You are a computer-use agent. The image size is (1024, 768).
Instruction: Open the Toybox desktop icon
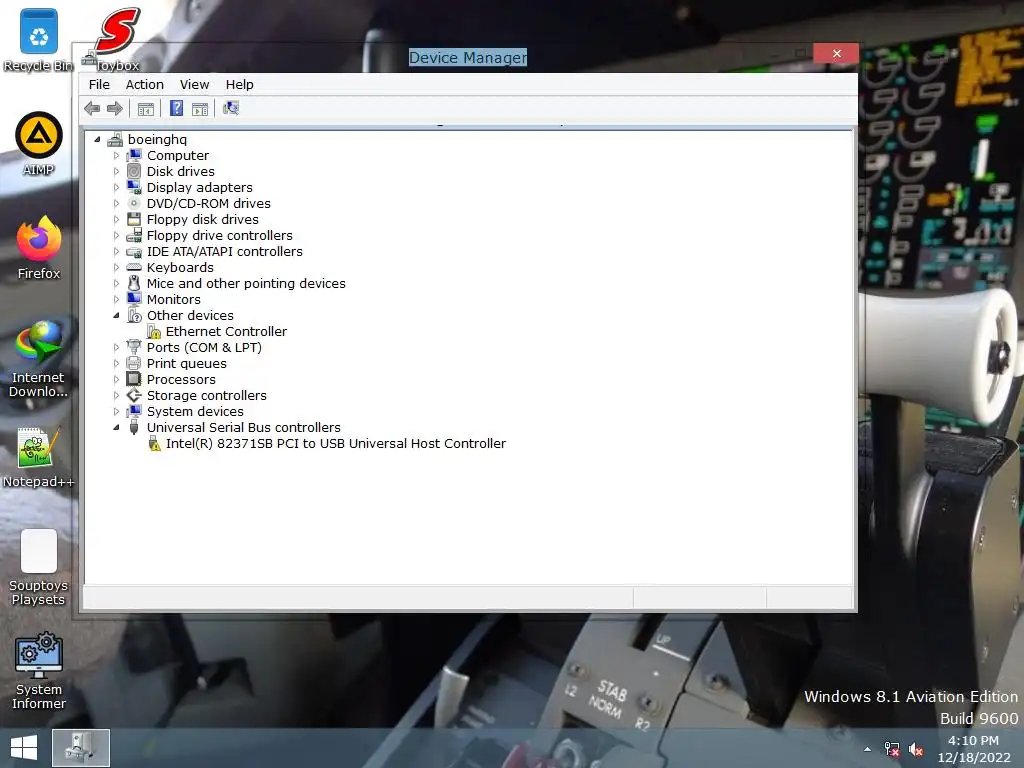point(118,40)
